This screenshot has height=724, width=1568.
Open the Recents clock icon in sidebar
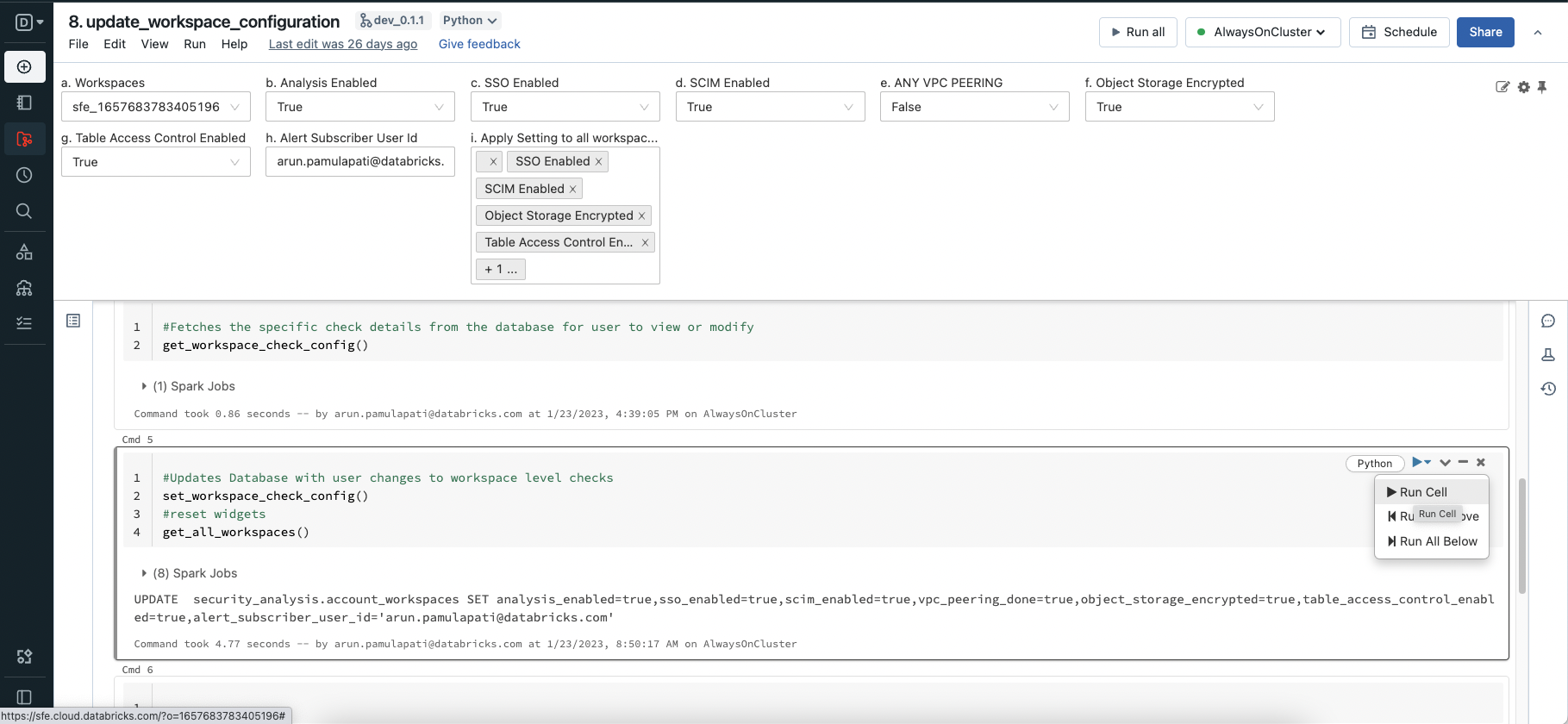(x=24, y=175)
